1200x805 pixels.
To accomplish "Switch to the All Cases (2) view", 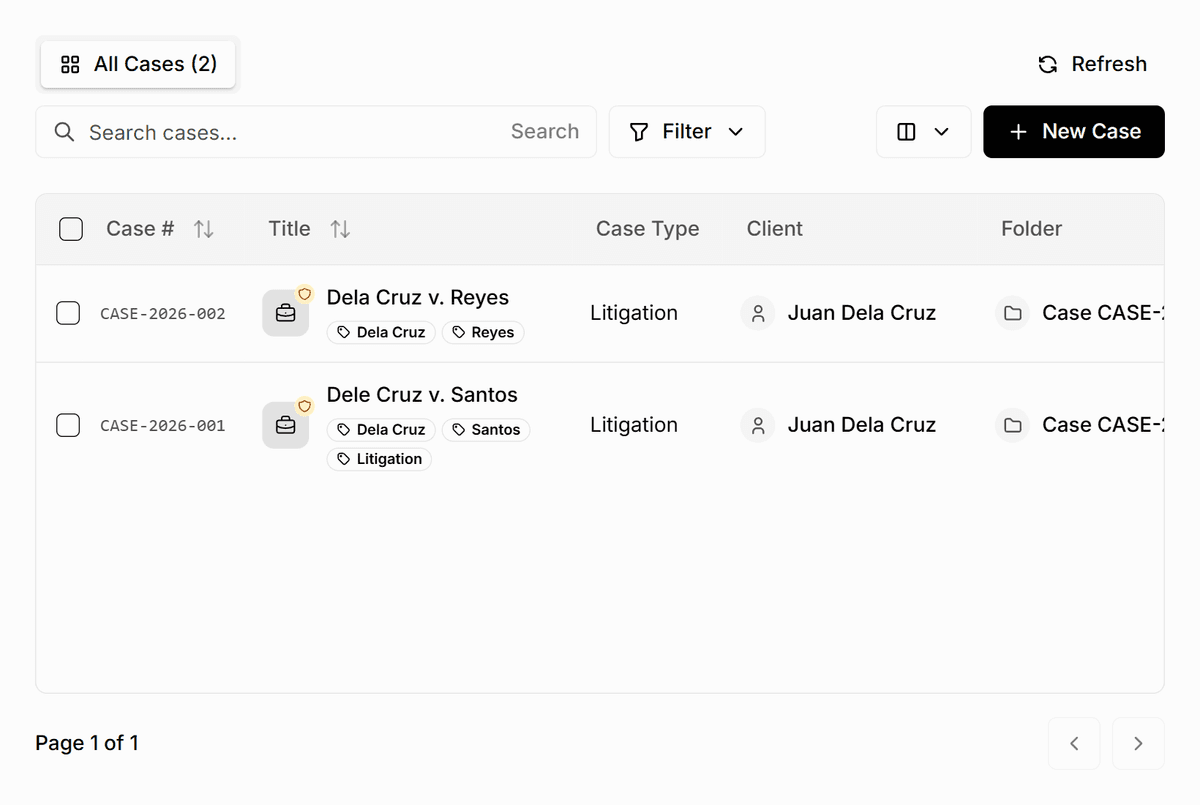I will (137, 63).
